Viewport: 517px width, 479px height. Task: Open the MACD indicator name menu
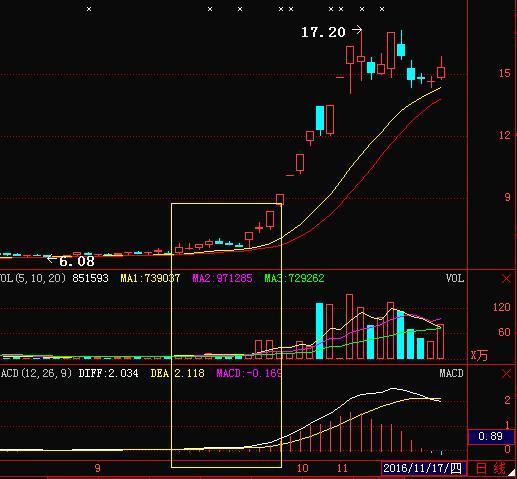pyautogui.click(x=451, y=373)
